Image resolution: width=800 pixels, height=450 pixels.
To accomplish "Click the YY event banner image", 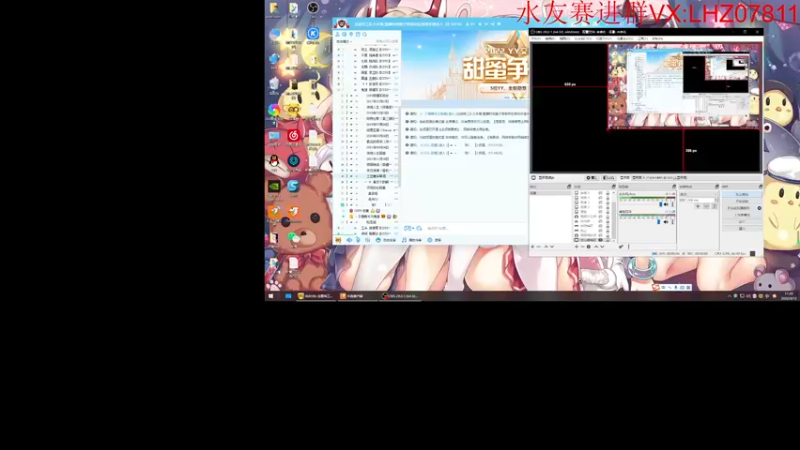I will tap(465, 64).
